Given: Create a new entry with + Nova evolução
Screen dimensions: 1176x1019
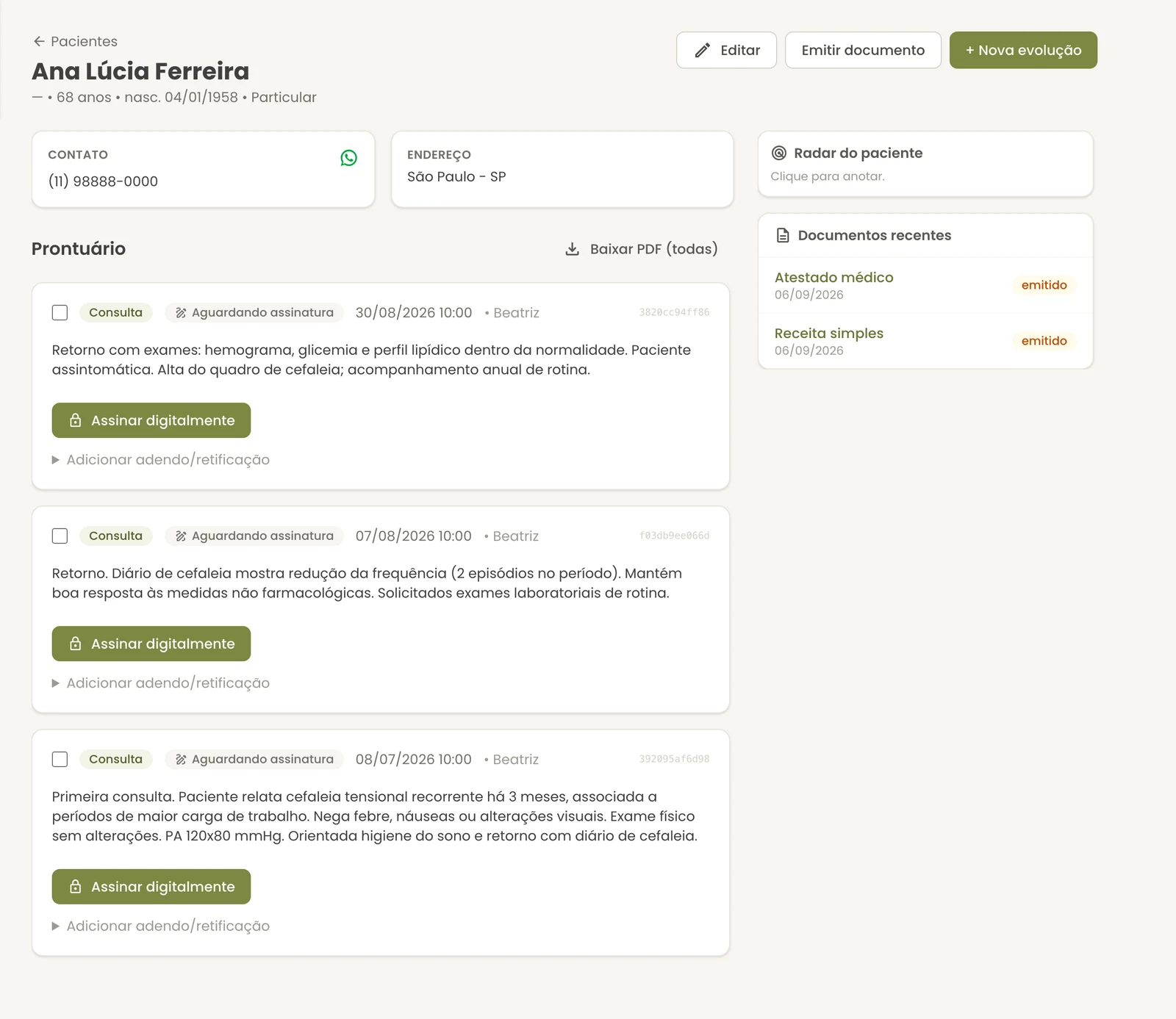Looking at the screenshot, I should pyautogui.click(x=1023, y=50).
